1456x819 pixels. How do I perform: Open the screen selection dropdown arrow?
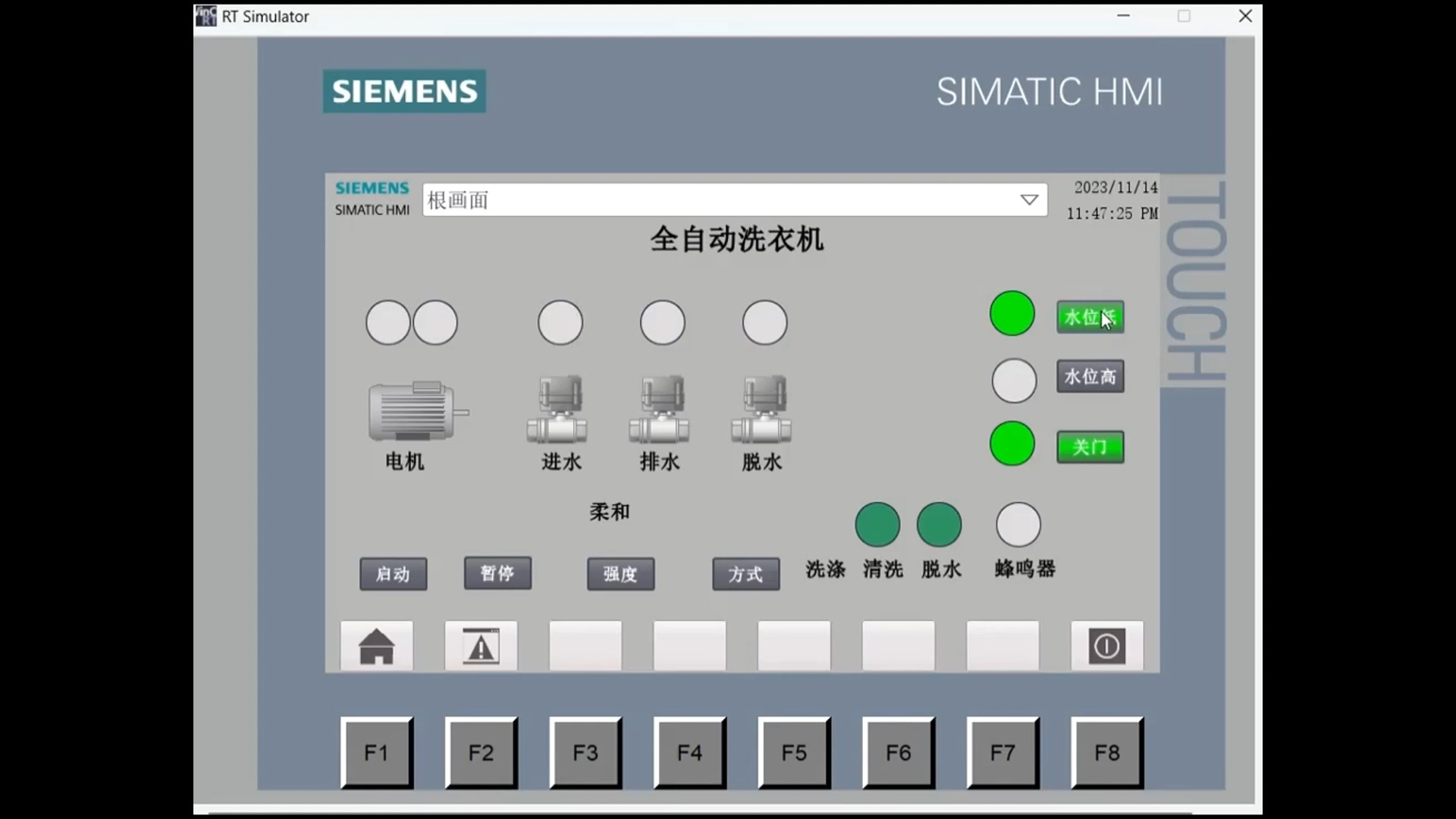pyautogui.click(x=1028, y=200)
